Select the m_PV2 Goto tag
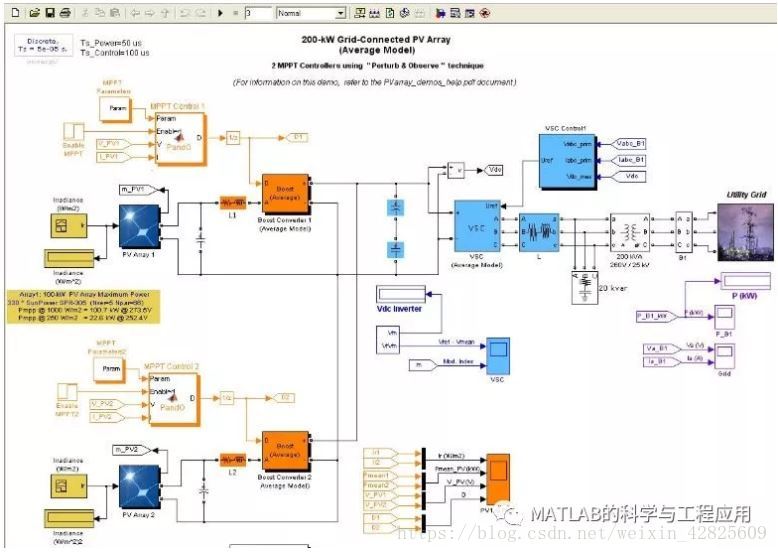The image size is (778, 553). [131, 450]
